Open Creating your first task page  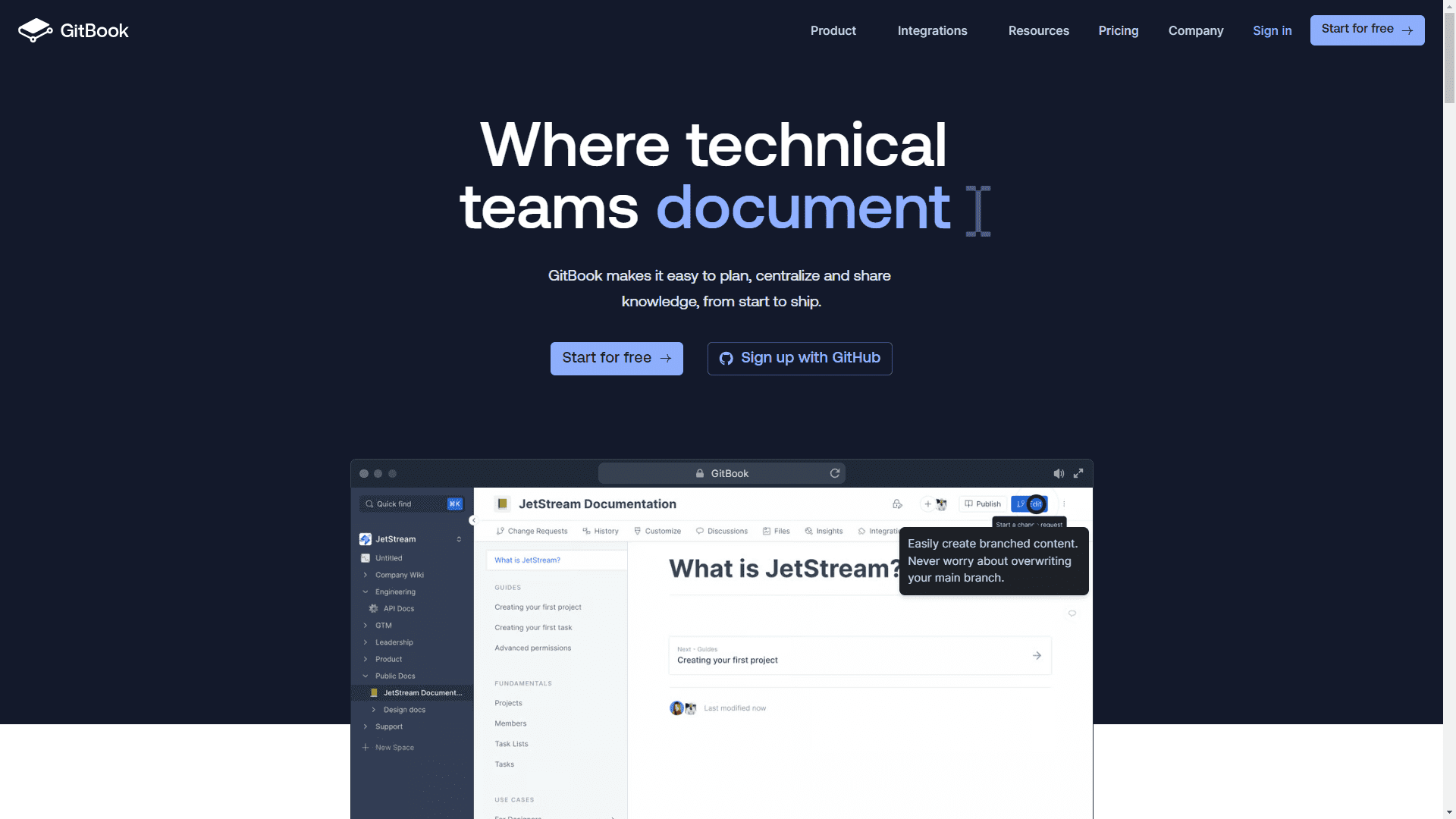533,628
